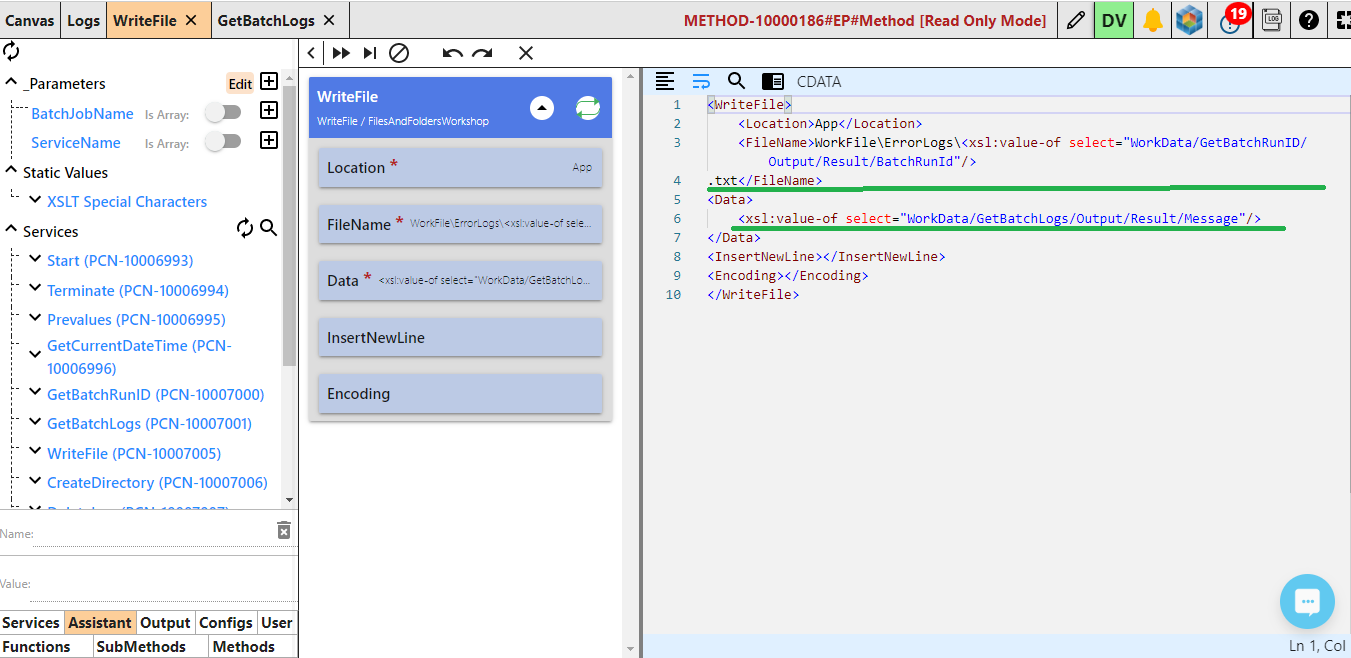1351x658 pixels.
Task: Open the BatchJobName parameter link
Action: (x=82, y=113)
